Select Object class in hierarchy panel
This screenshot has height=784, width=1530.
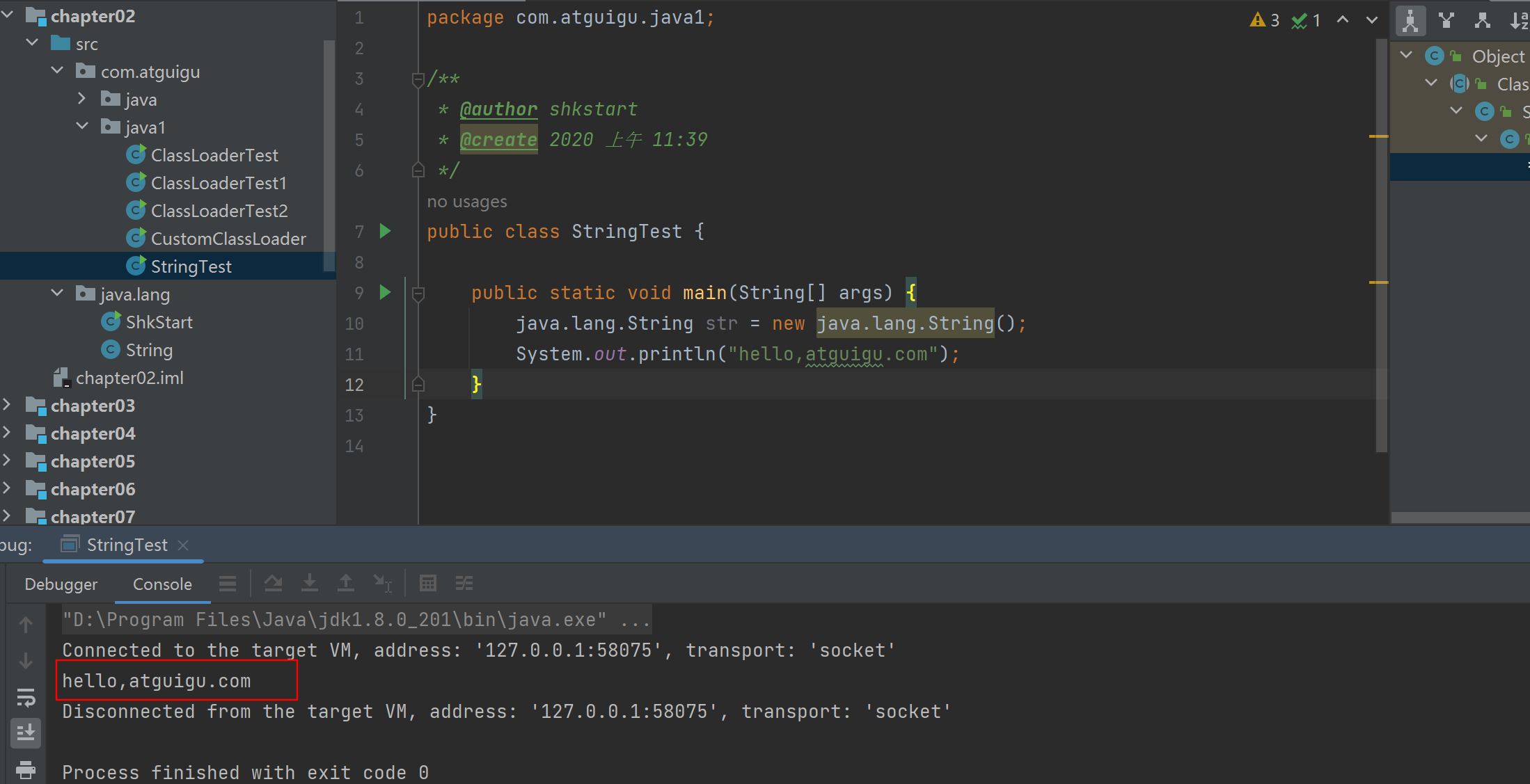click(x=1498, y=56)
